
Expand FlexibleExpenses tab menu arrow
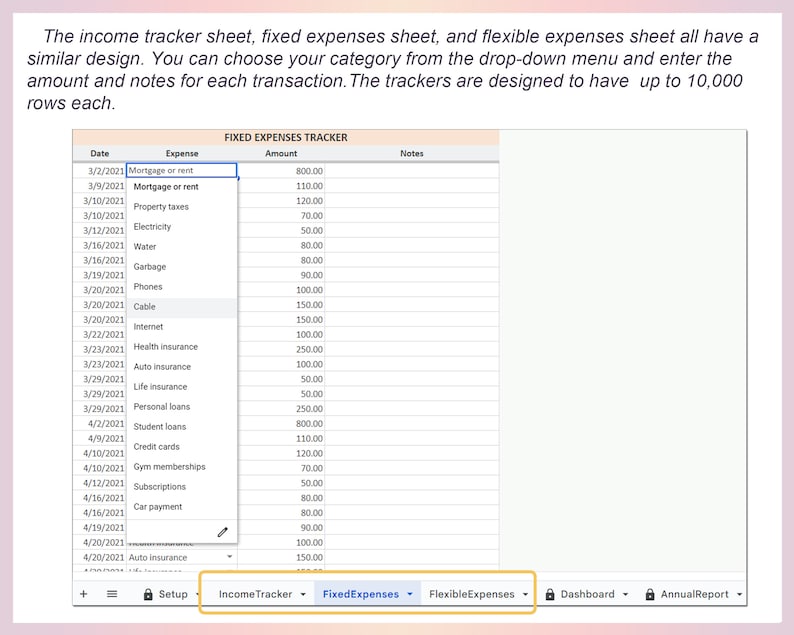point(525,594)
